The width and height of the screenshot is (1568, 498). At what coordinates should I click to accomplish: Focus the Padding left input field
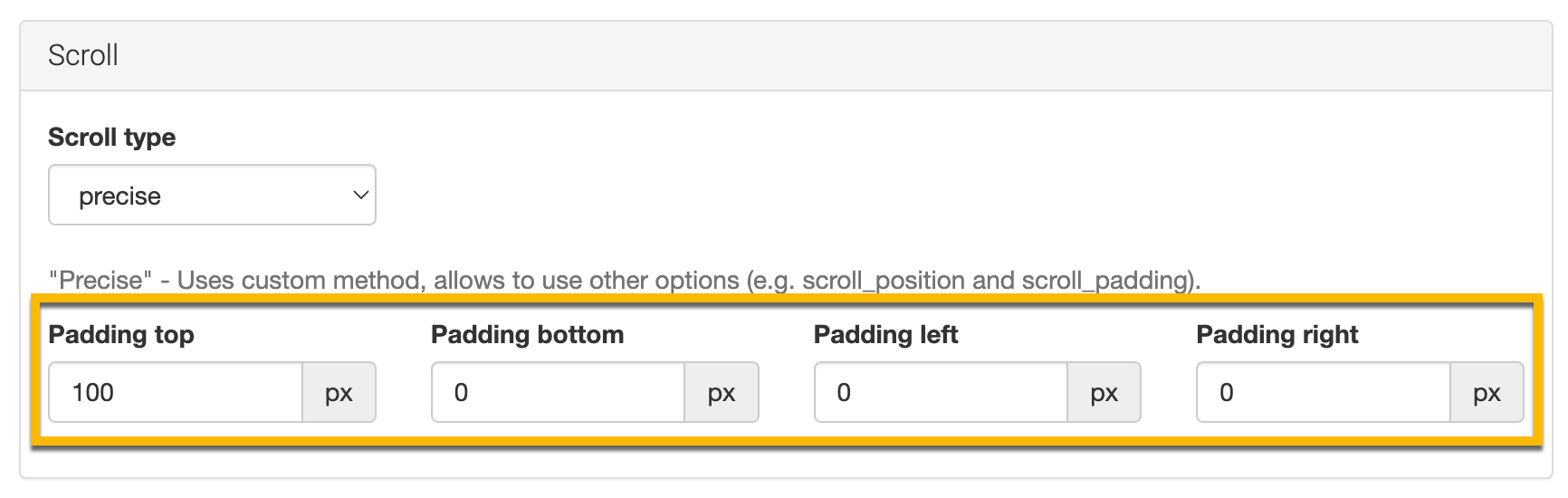tap(941, 393)
